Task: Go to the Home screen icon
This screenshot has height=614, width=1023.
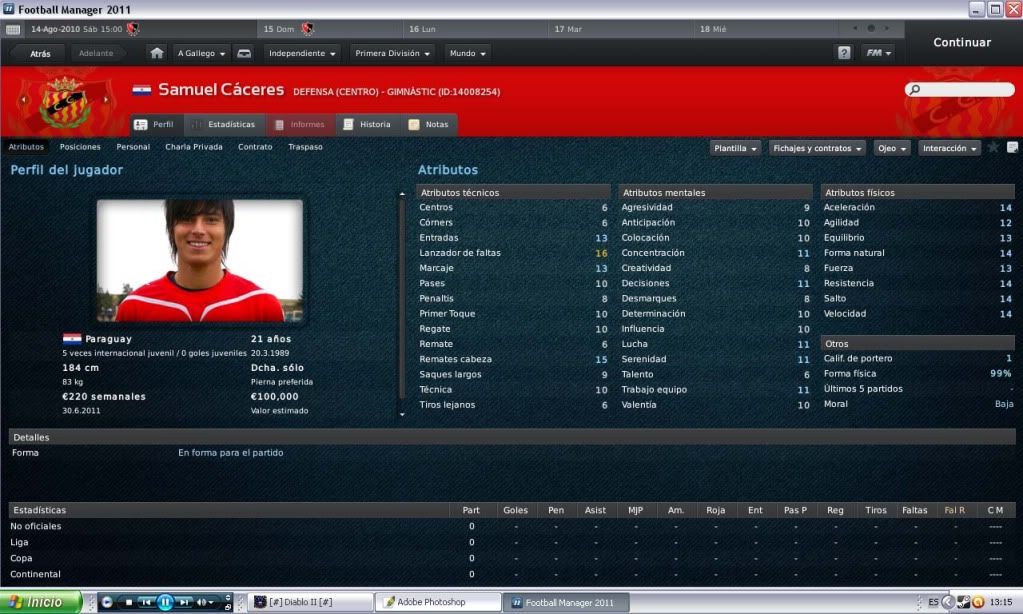Action: (x=157, y=53)
